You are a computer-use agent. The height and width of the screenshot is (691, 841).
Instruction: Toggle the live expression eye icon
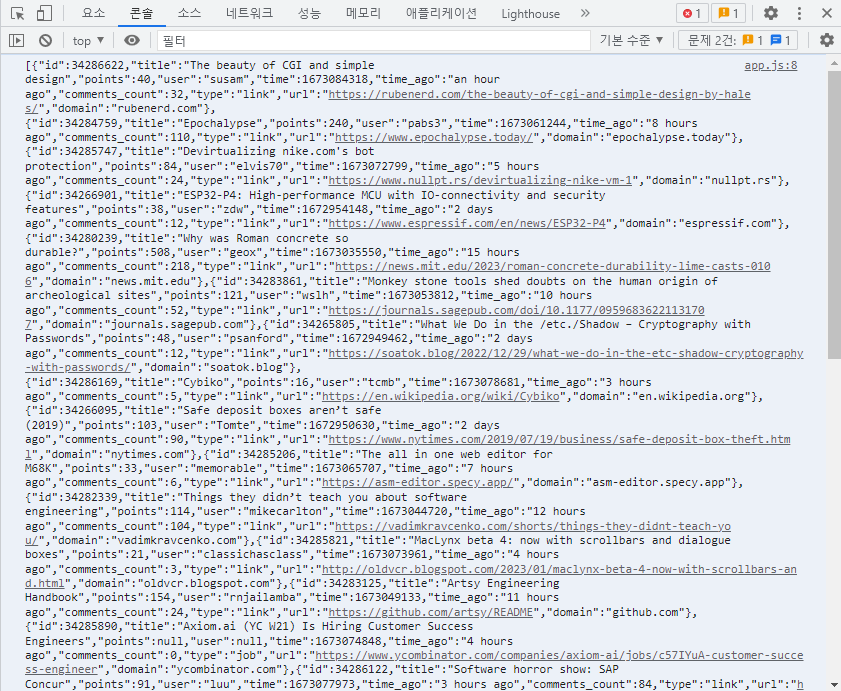(x=132, y=40)
